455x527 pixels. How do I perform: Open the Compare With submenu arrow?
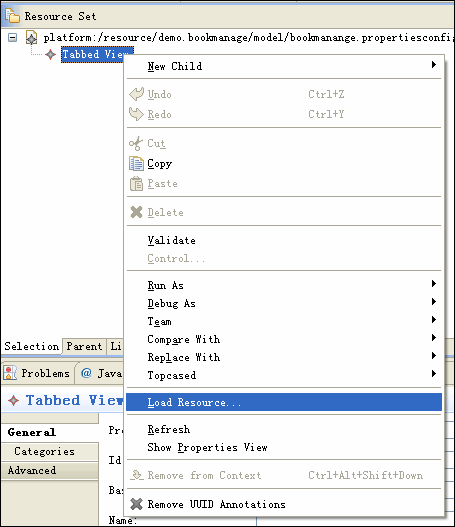point(434,337)
